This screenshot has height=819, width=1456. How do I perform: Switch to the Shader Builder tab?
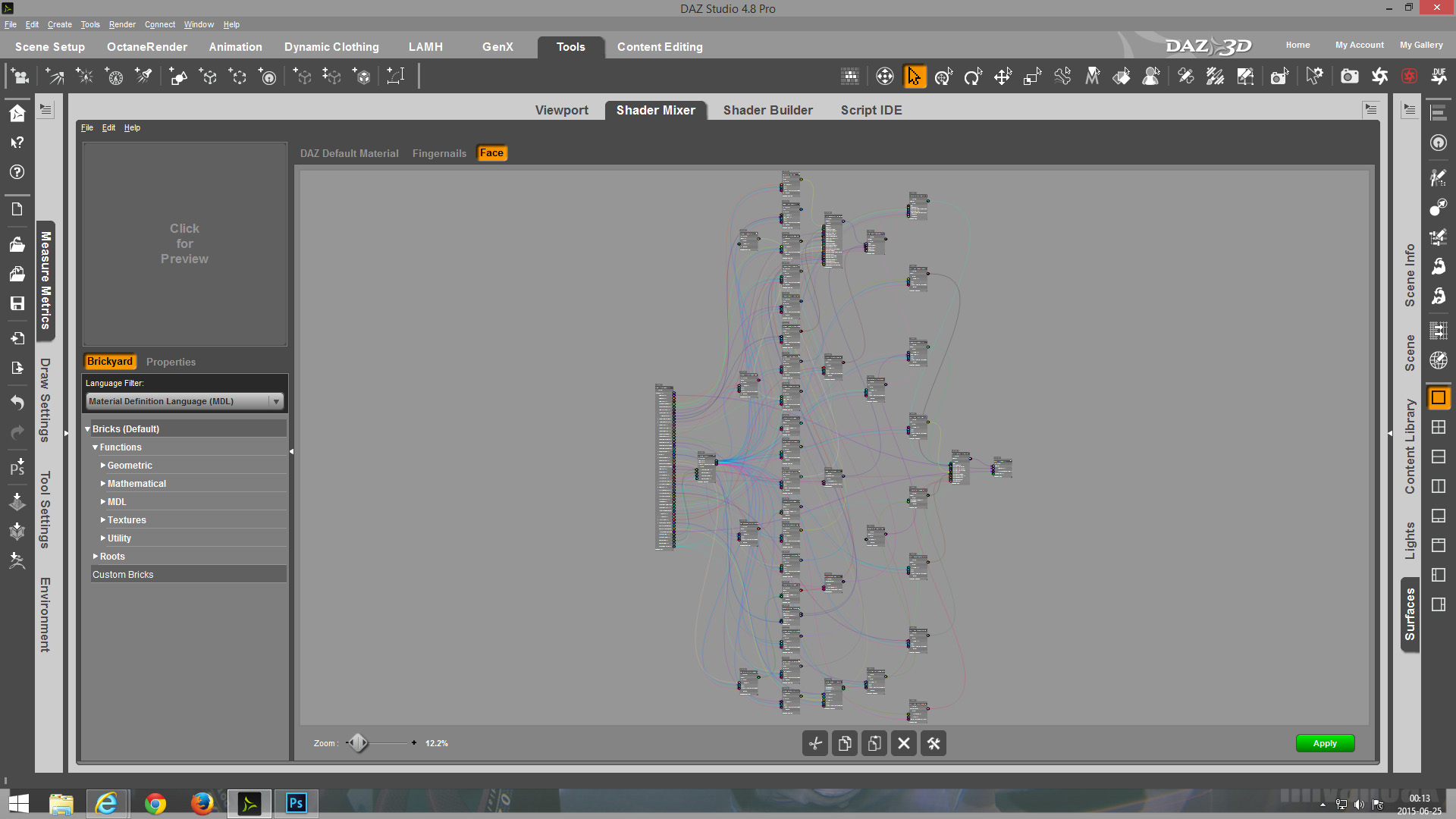(x=767, y=110)
